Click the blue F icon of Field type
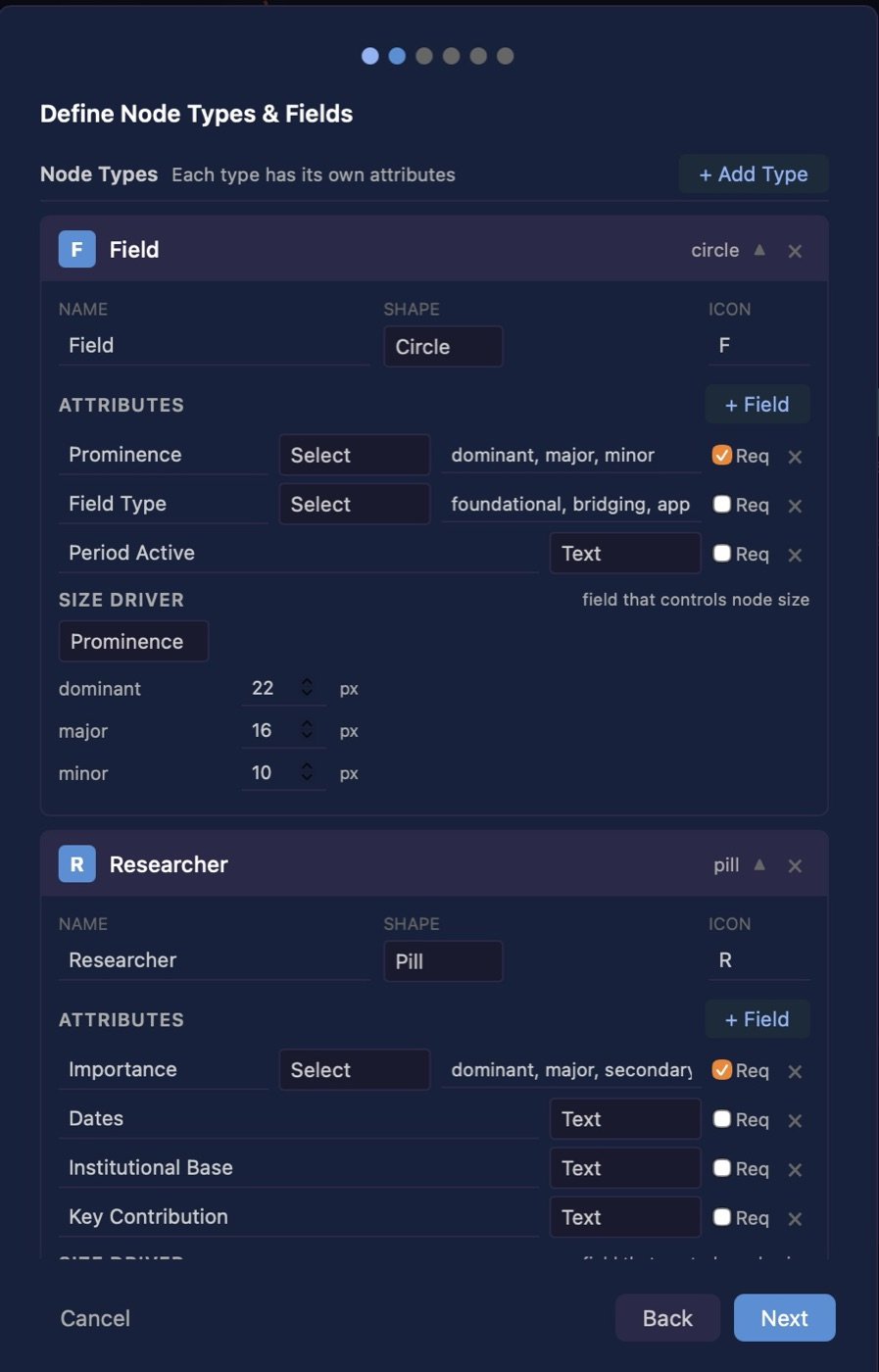The width and height of the screenshot is (879, 1372). (76, 249)
